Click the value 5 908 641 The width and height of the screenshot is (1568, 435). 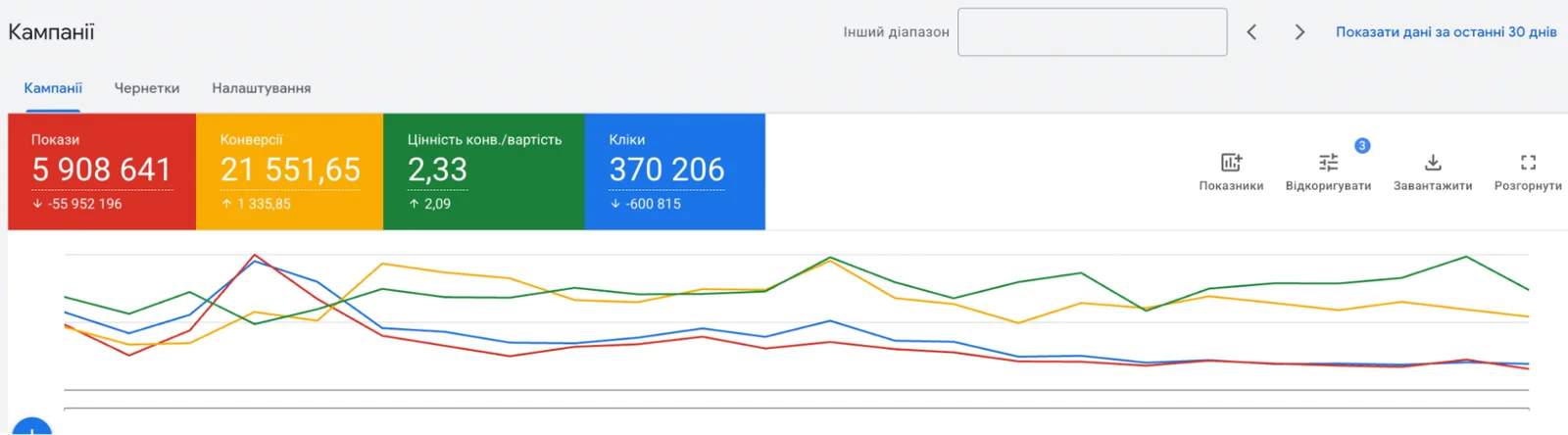pos(102,169)
